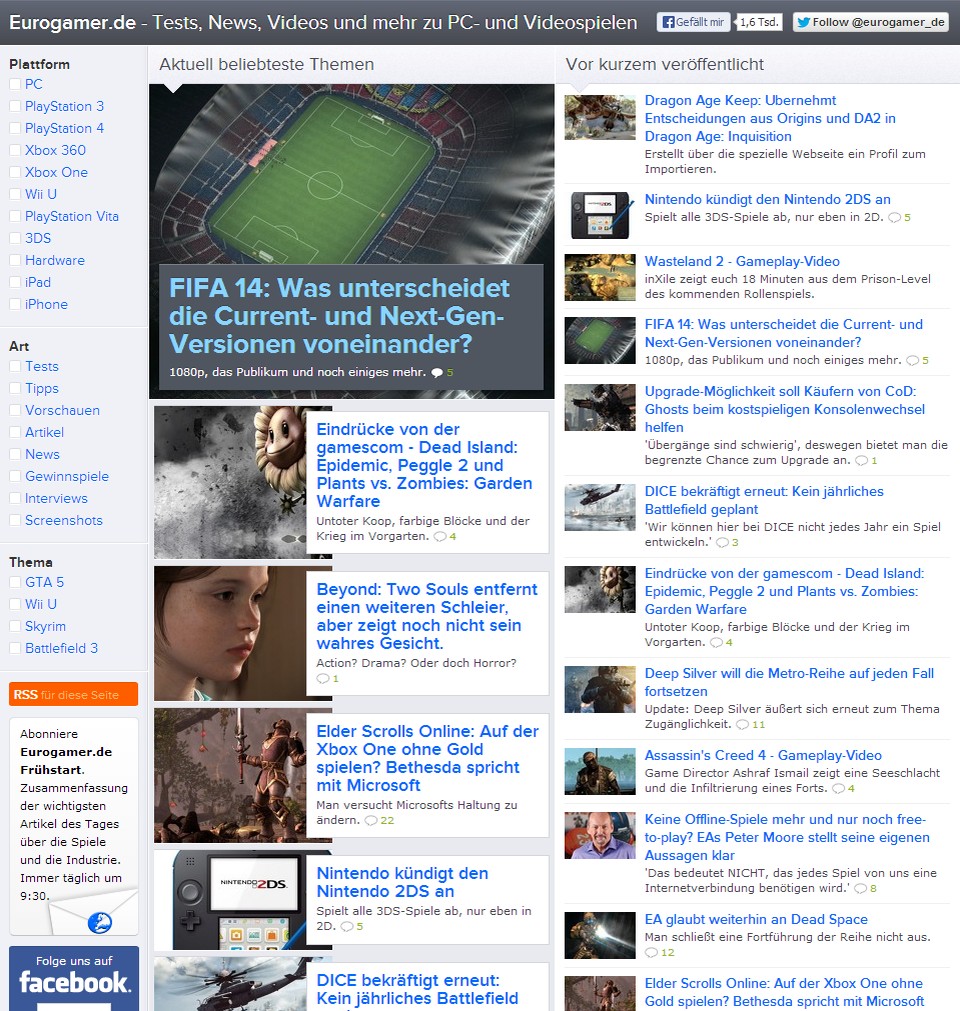Click comment icon on recent FIFA 14 entry
This screenshot has width=960, height=1011.
912,360
